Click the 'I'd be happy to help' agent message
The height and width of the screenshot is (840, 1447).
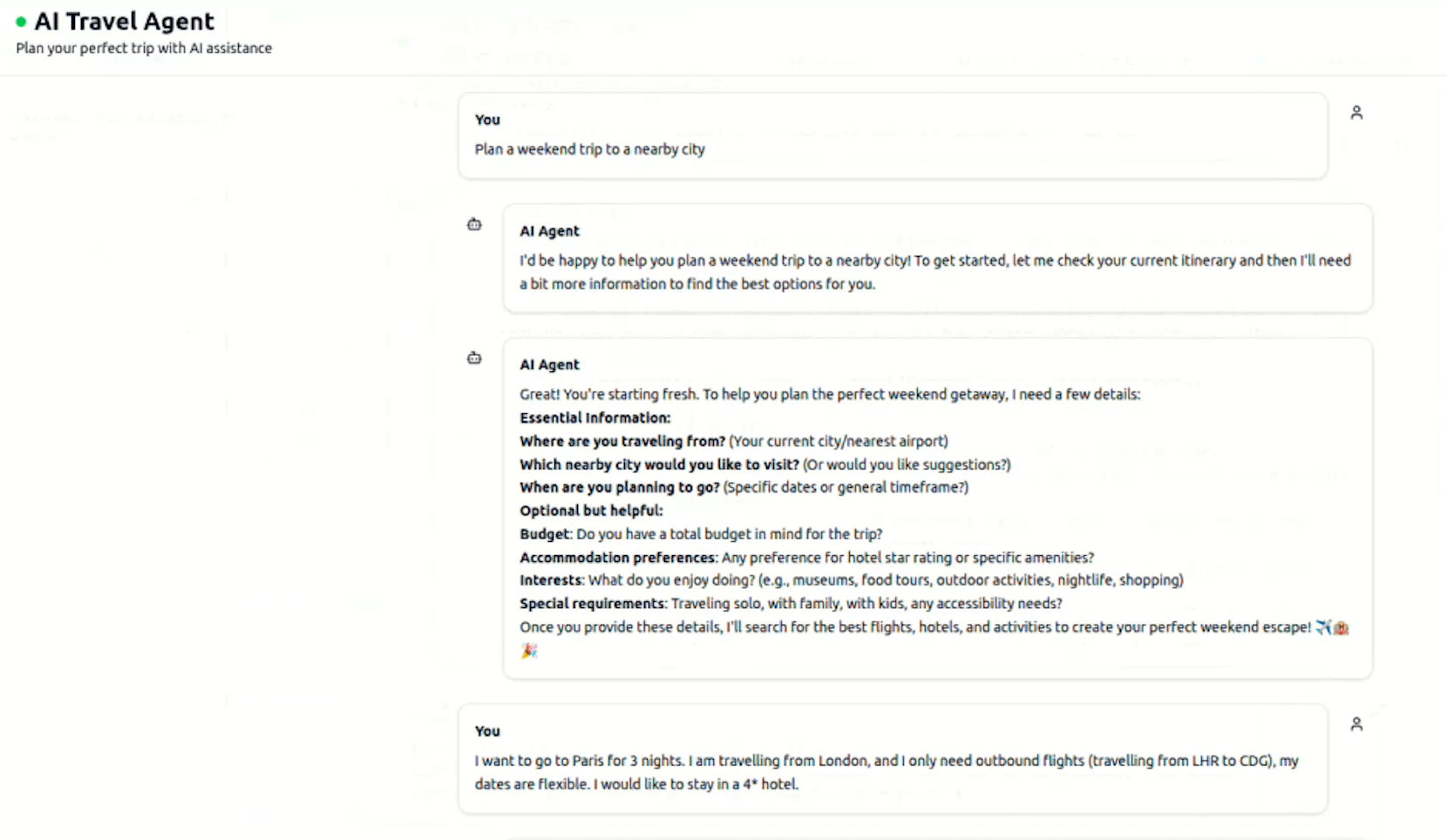tap(934, 272)
